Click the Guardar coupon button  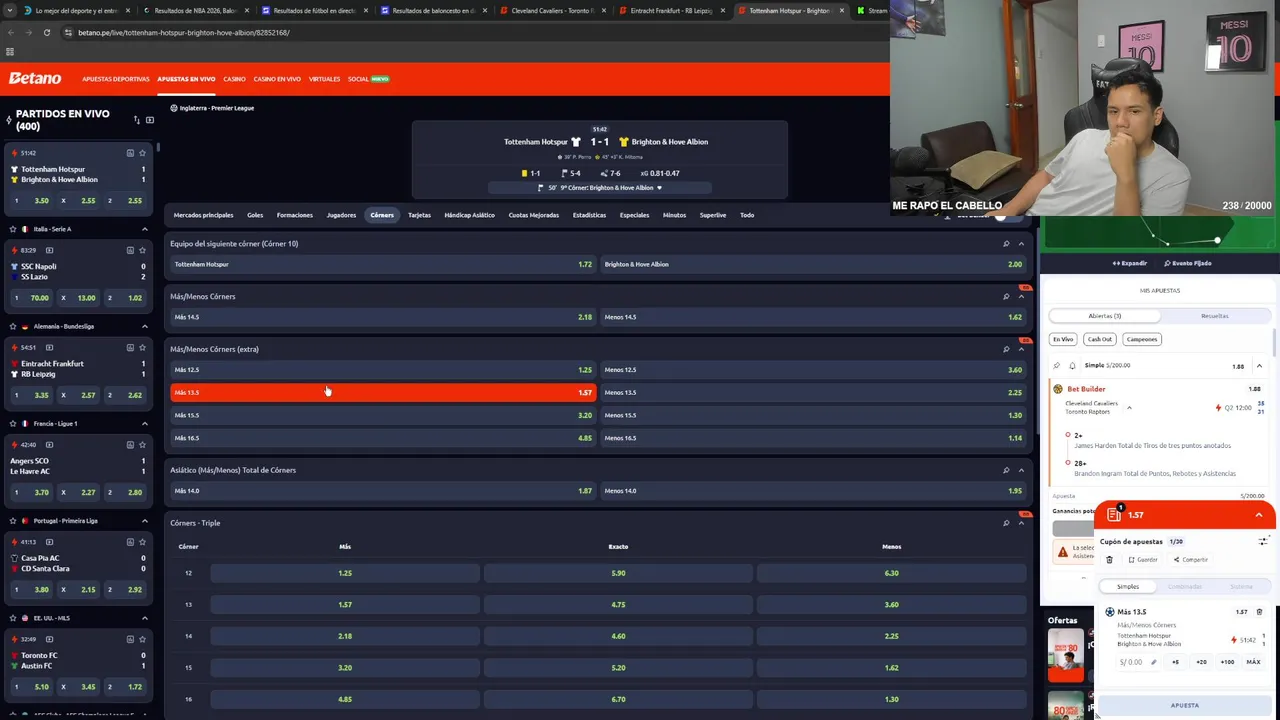(x=1143, y=560)
